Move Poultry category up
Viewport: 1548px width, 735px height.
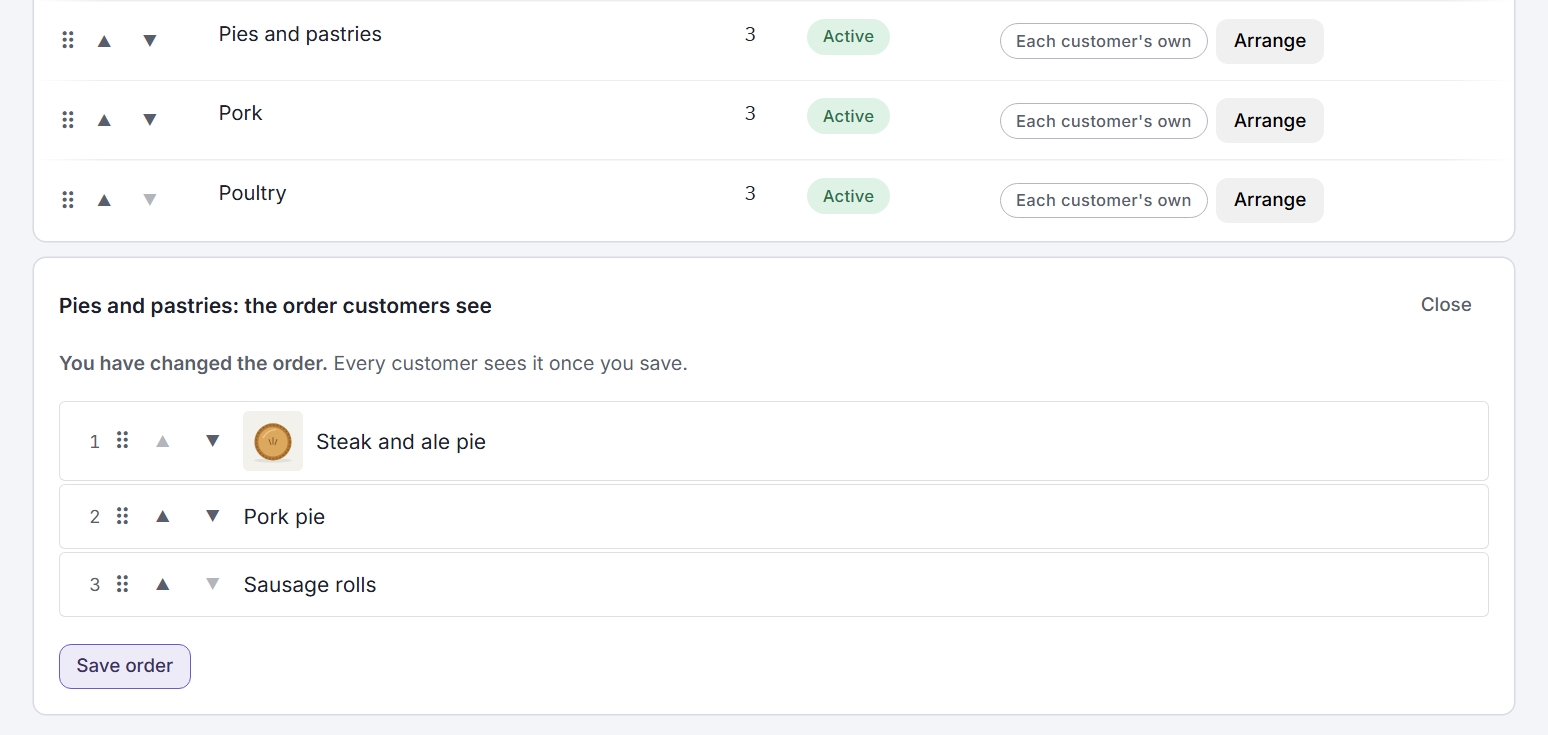[104, 200]
